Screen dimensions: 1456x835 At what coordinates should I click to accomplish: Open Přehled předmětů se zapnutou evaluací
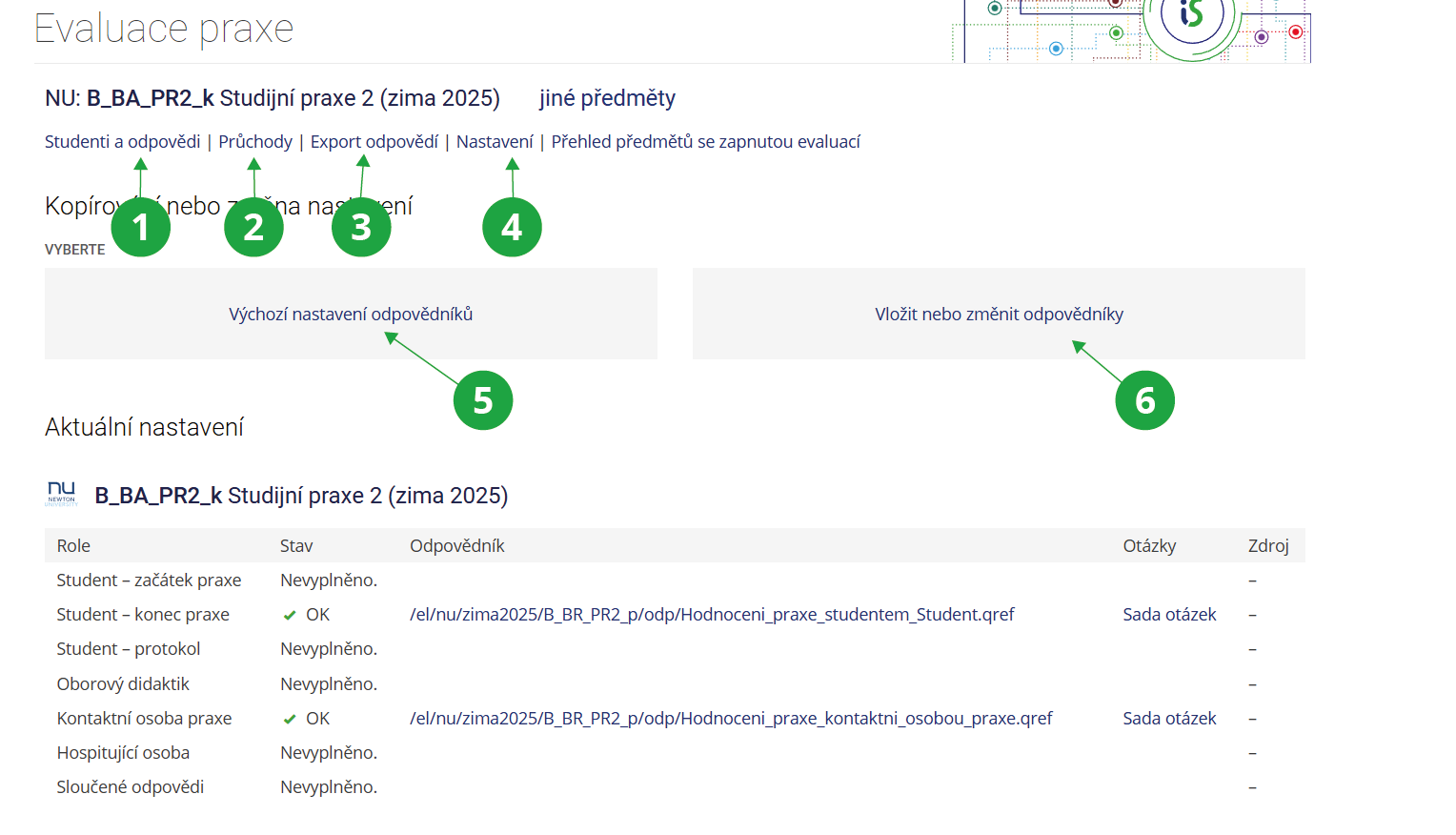pos(705,142)
